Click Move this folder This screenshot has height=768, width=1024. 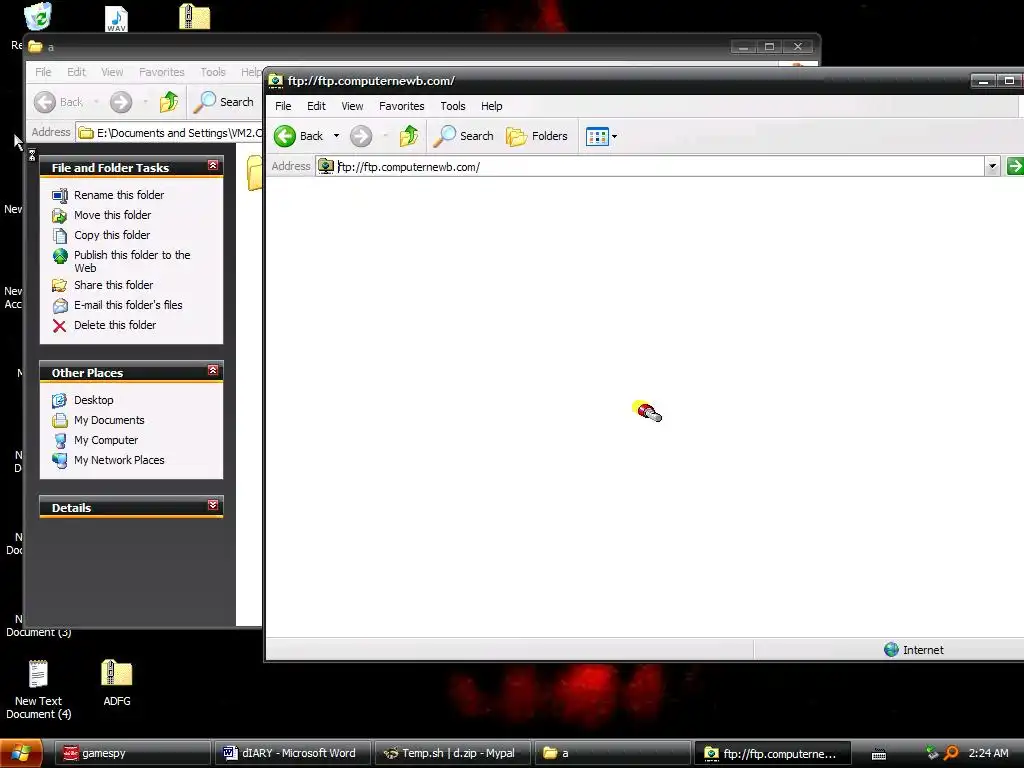click(x=112, y=215)
